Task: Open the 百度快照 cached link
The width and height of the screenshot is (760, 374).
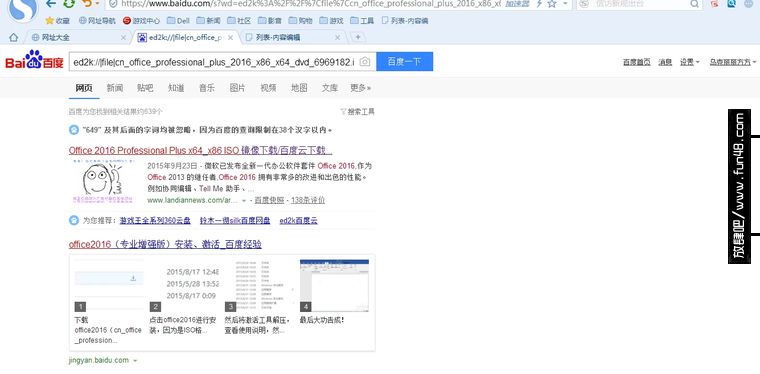Action: [269, 200]
